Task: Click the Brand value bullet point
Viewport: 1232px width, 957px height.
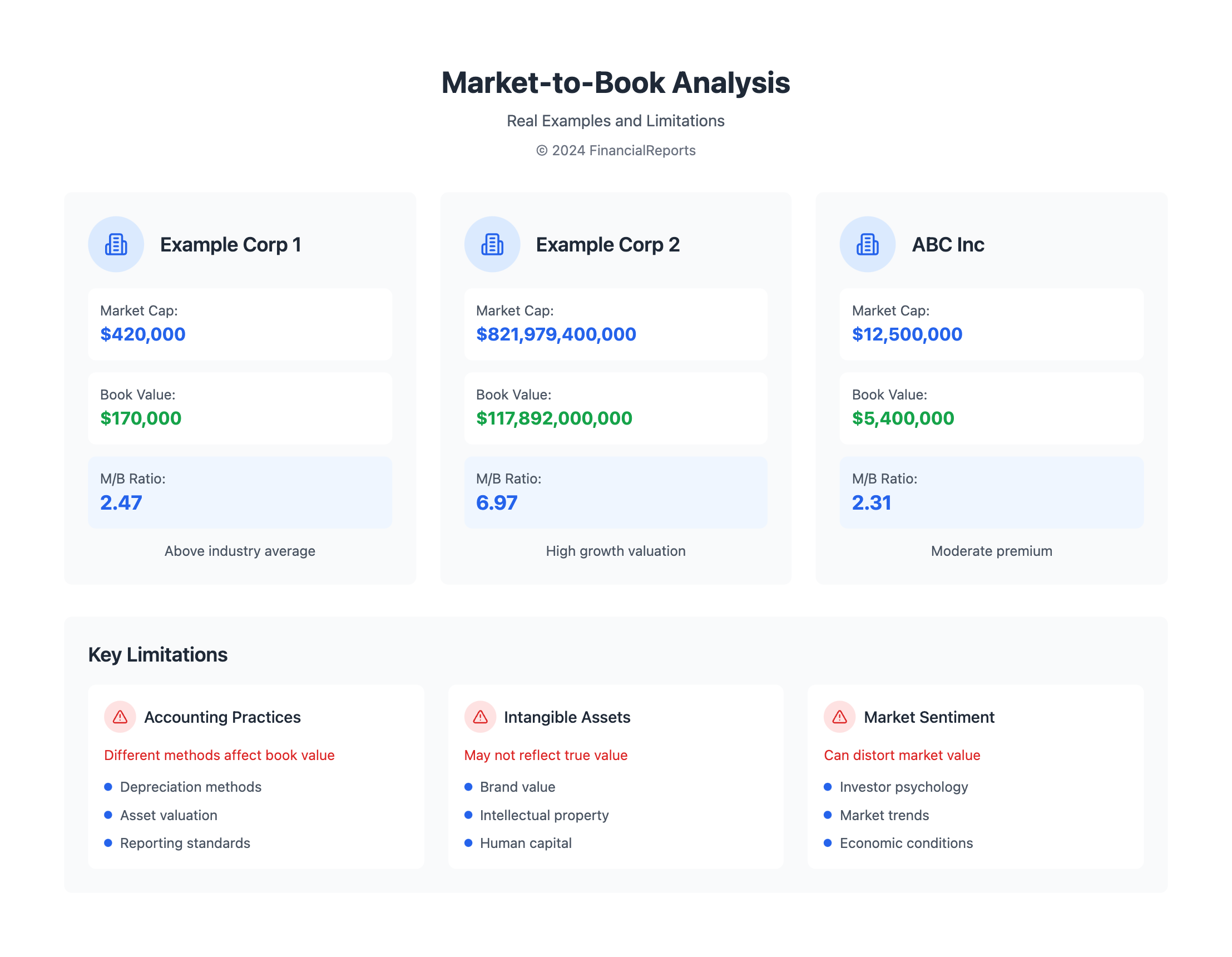Action: click(x=517, y=787)
